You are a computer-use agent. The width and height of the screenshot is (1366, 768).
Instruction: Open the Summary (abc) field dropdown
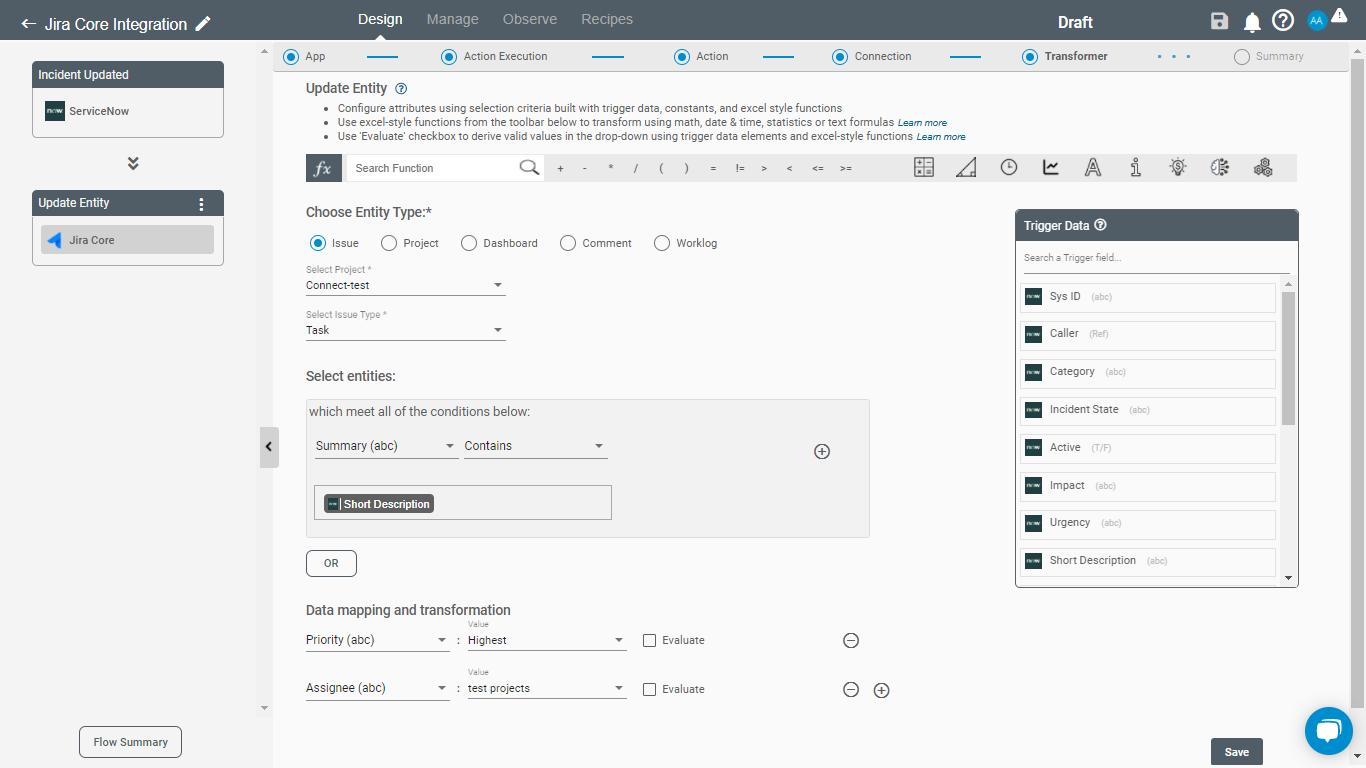click(386, 446)
